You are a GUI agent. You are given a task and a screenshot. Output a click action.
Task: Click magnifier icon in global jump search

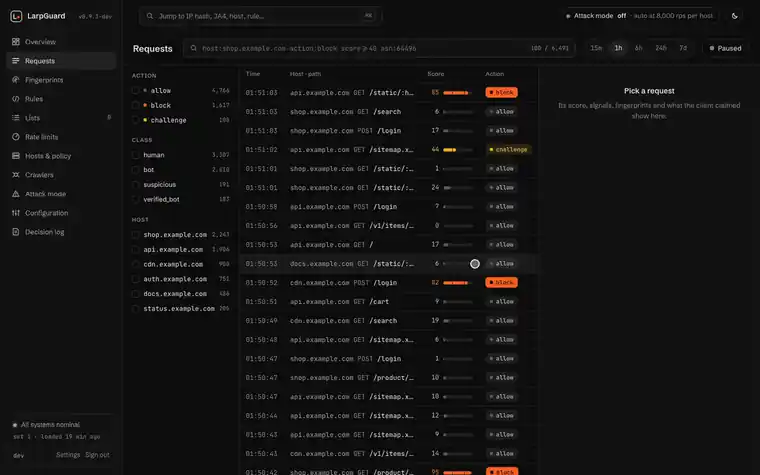pyautogui.click(x=150, y=16)
